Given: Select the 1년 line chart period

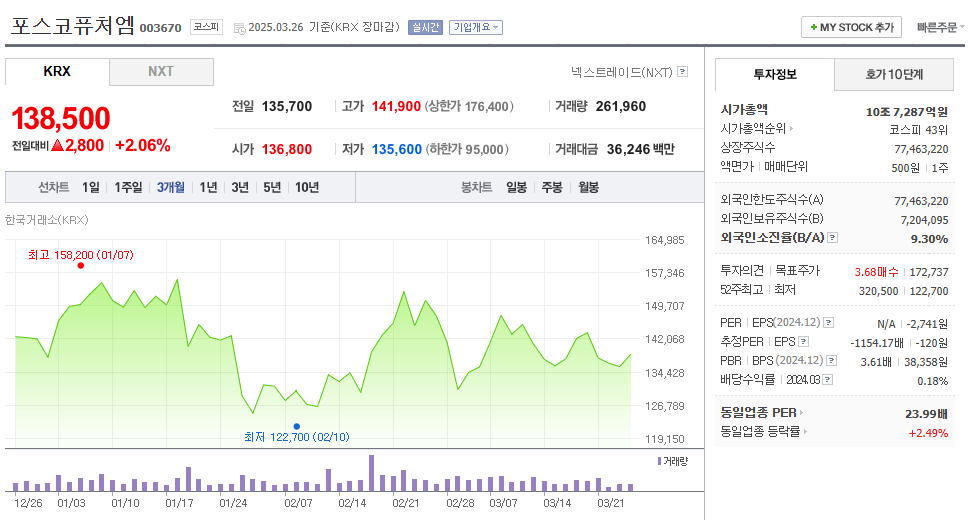Looking at the screenshot, I should [208, 187].
